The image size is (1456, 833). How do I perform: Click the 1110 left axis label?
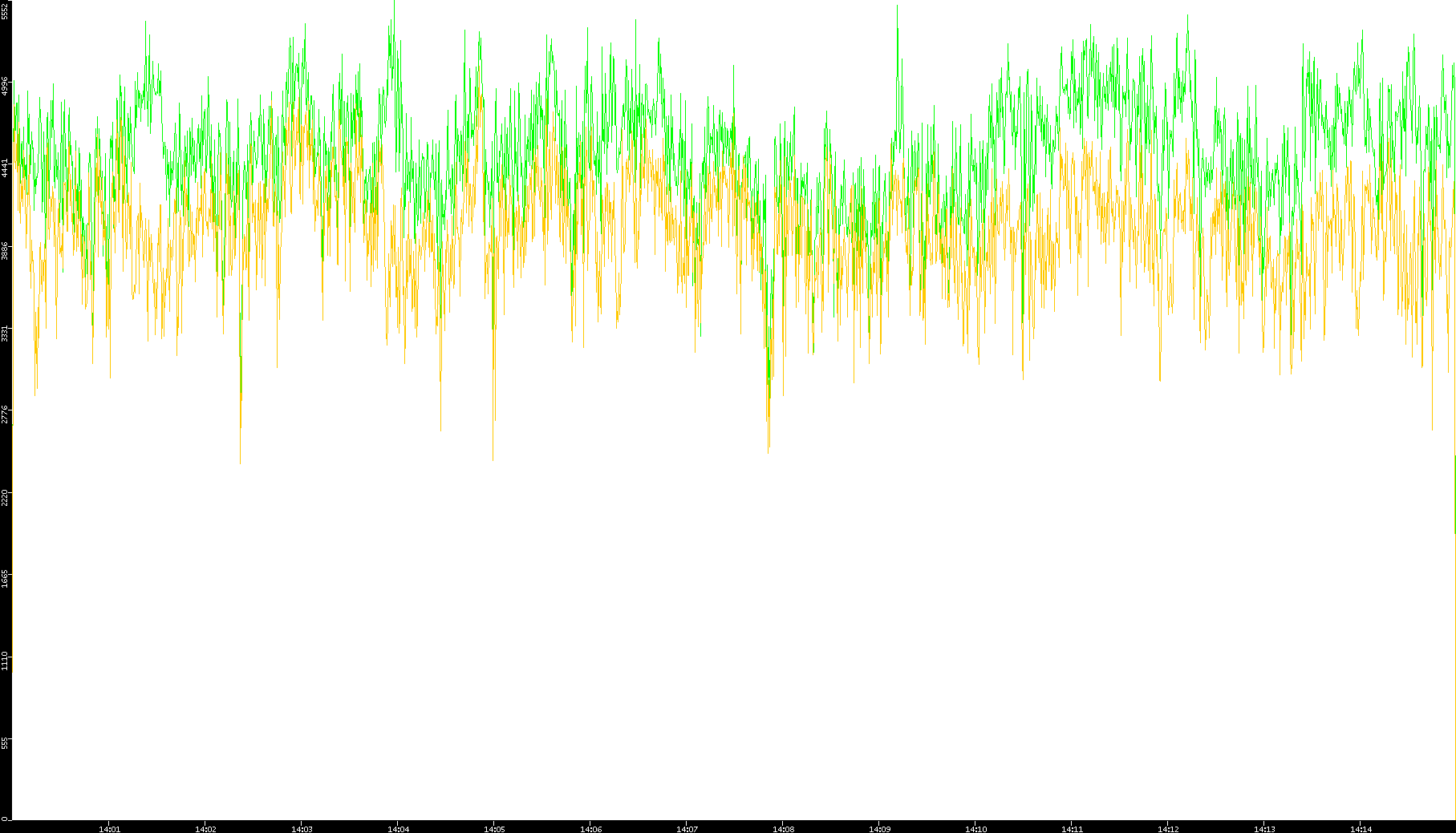[6, 661]
